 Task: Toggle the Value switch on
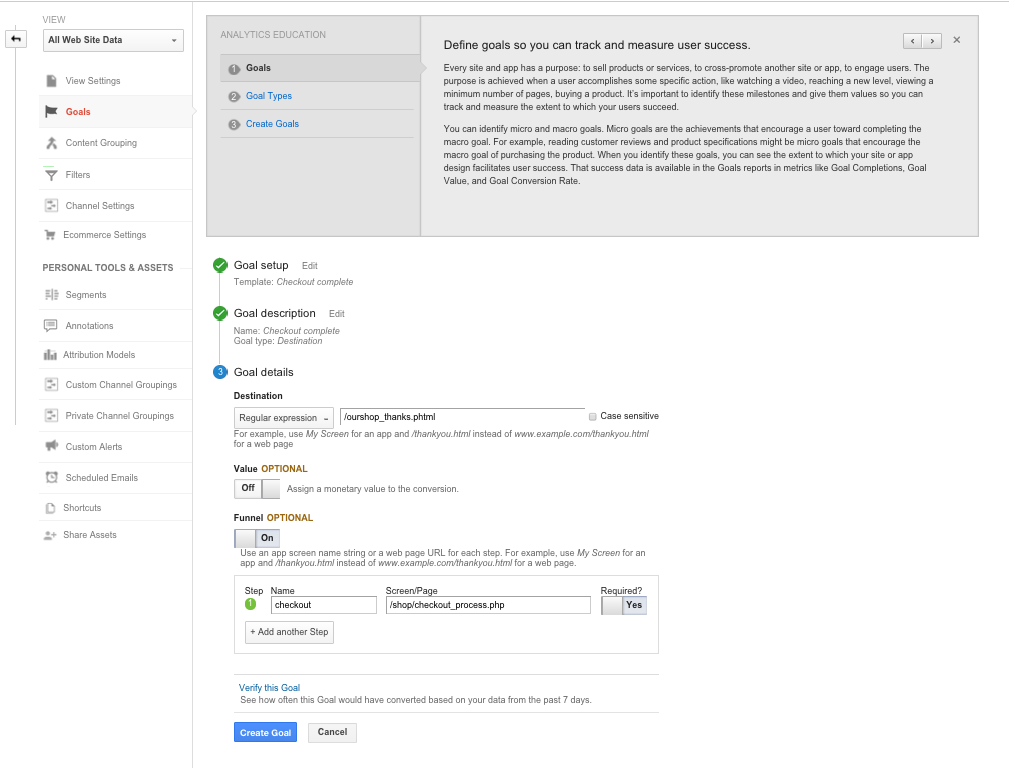(x=257, y=489)
